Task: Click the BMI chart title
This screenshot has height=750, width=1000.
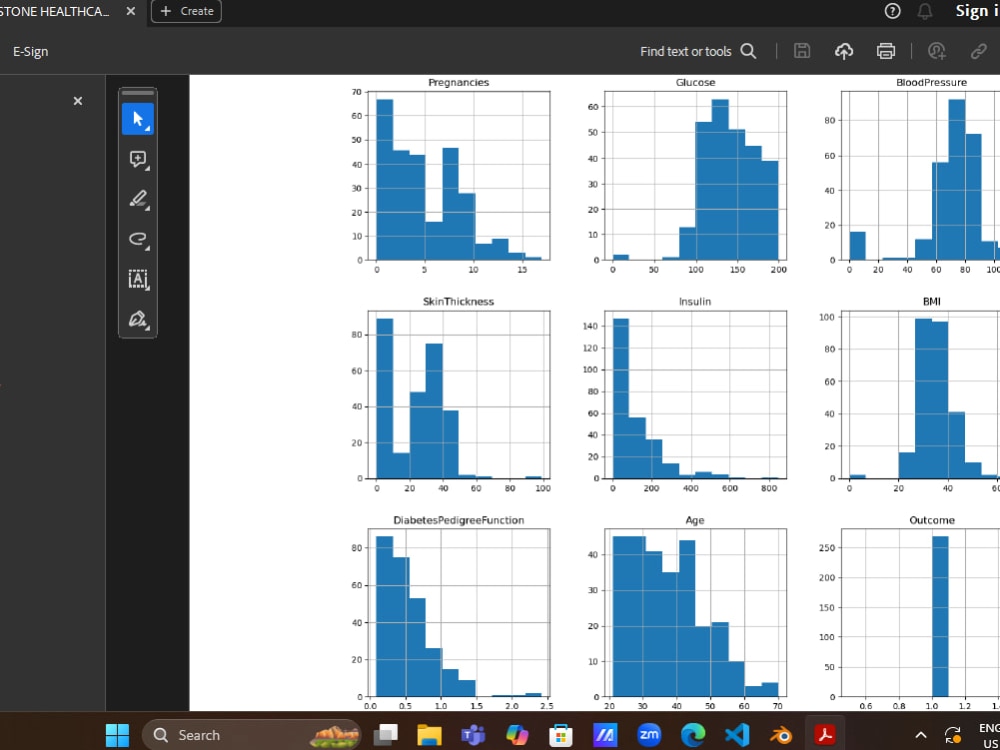Action: 932,302
